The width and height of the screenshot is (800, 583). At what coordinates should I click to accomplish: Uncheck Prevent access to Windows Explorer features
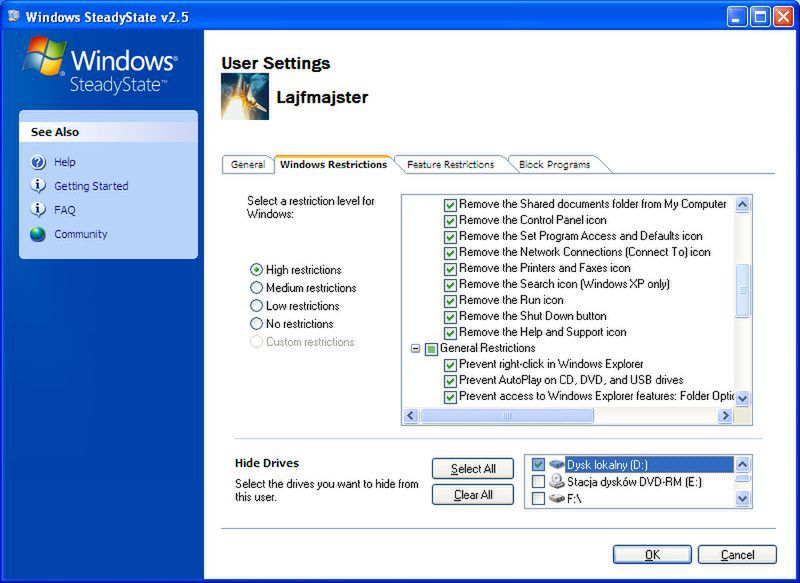(x=450, y=397)
